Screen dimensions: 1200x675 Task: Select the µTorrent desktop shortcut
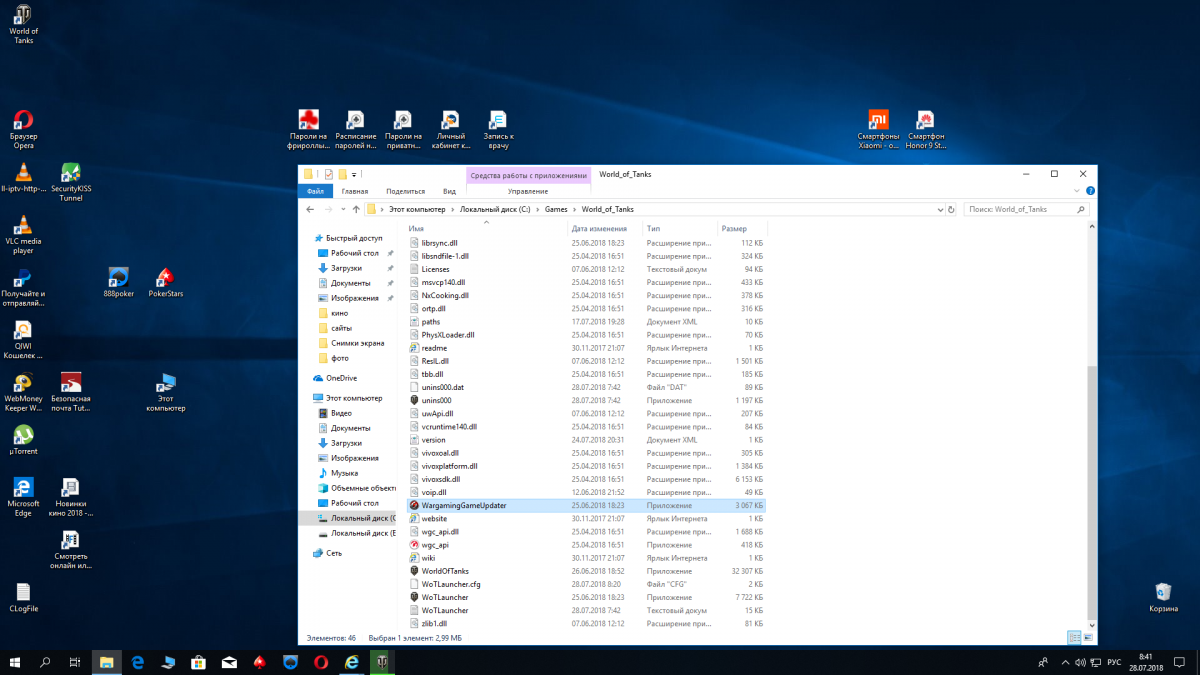23,435
